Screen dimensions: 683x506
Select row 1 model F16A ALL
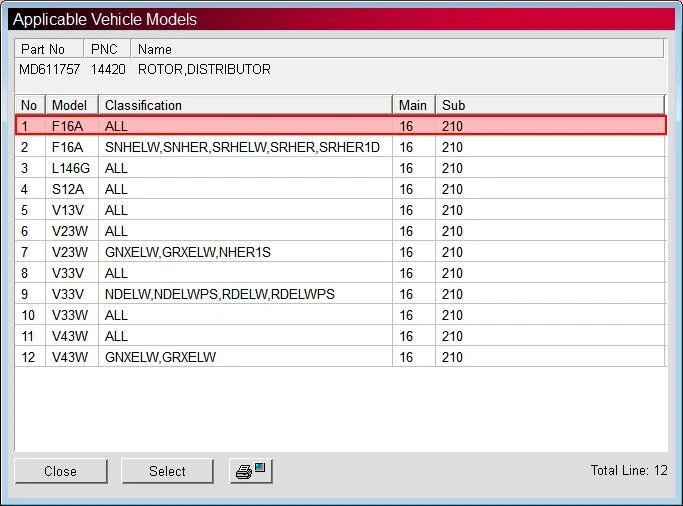click(341, 126)
